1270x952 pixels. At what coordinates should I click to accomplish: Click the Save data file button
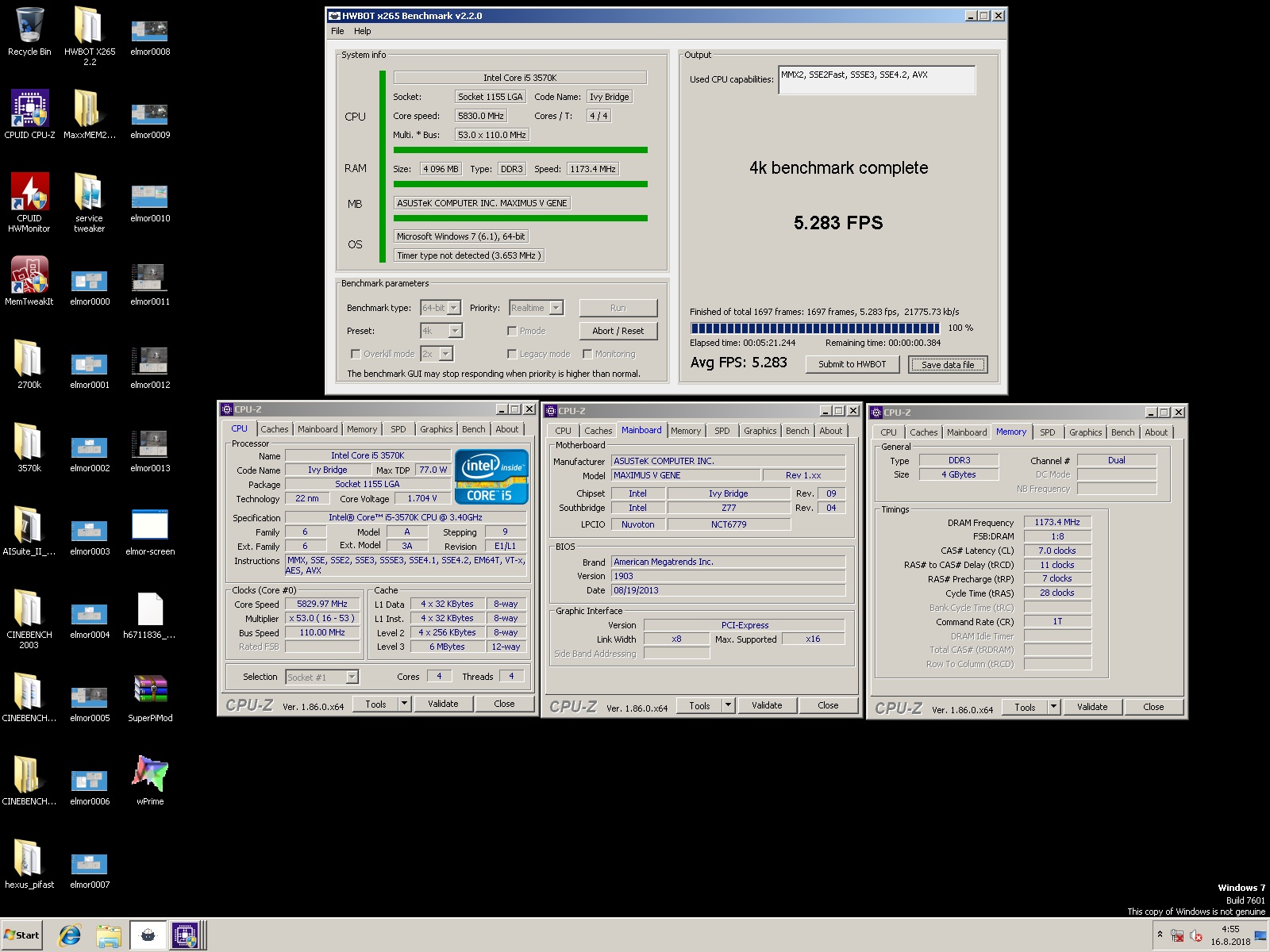click(948, 364)
